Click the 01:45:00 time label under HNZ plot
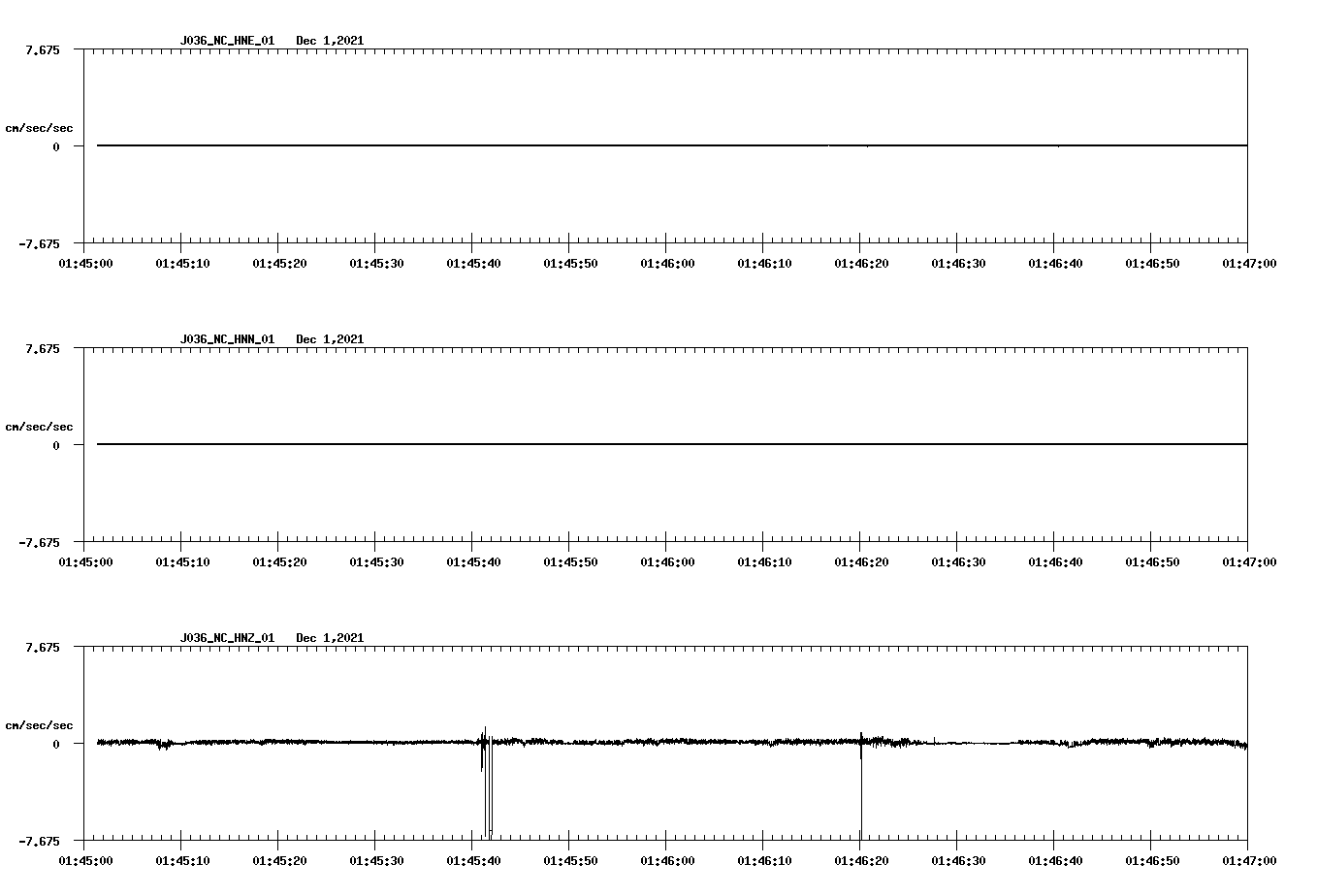The width and height of the screenshot is (1317, 896). (85, 861)
